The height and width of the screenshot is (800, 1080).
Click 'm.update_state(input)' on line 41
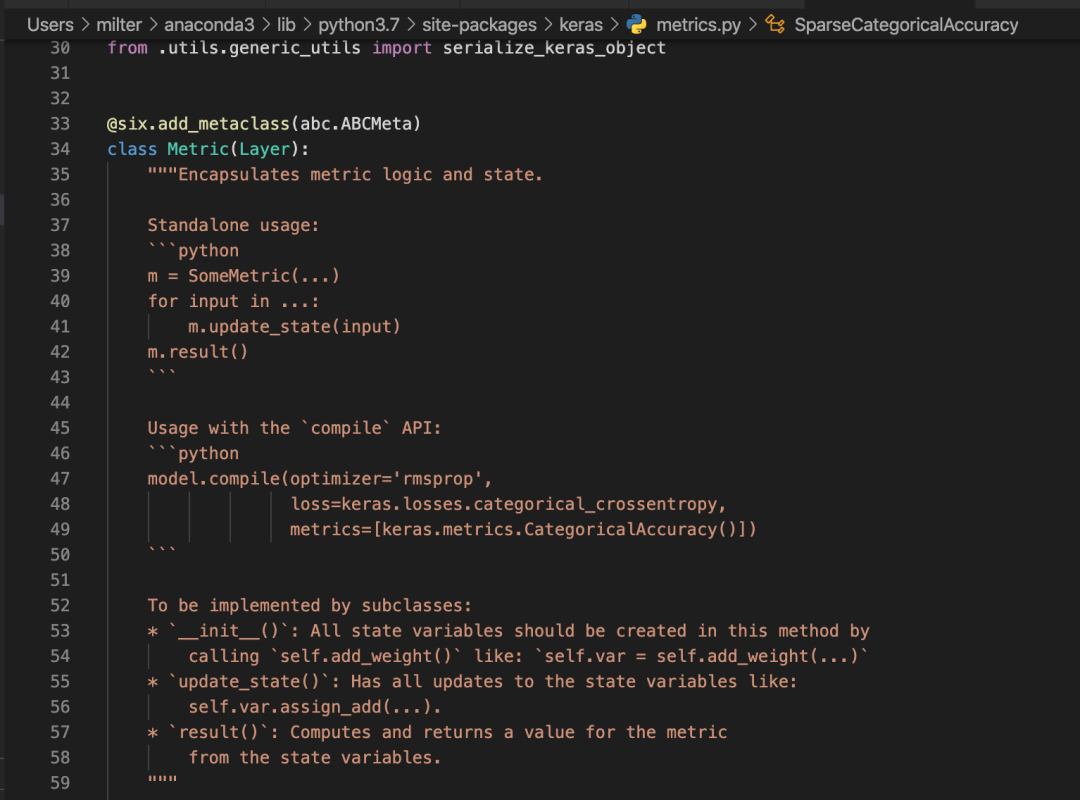tap(294, 327)
